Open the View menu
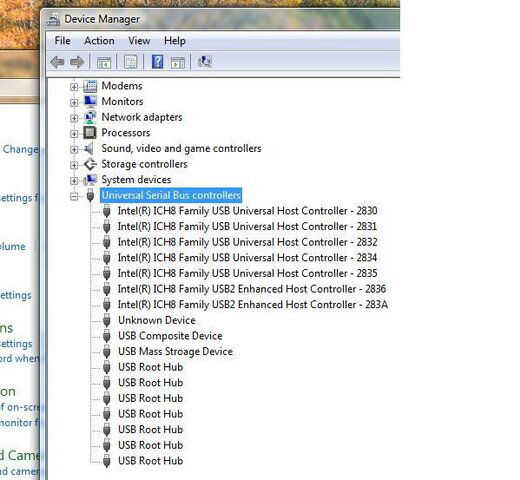The width and height of the screenshot is (520, 480). pos(139,41)
